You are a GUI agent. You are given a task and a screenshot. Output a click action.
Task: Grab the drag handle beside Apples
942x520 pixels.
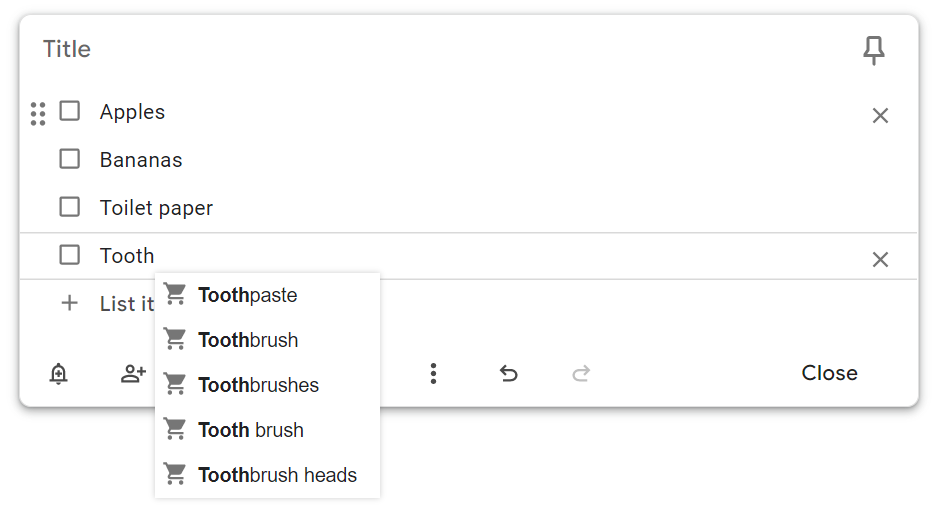tap(38, 114)
